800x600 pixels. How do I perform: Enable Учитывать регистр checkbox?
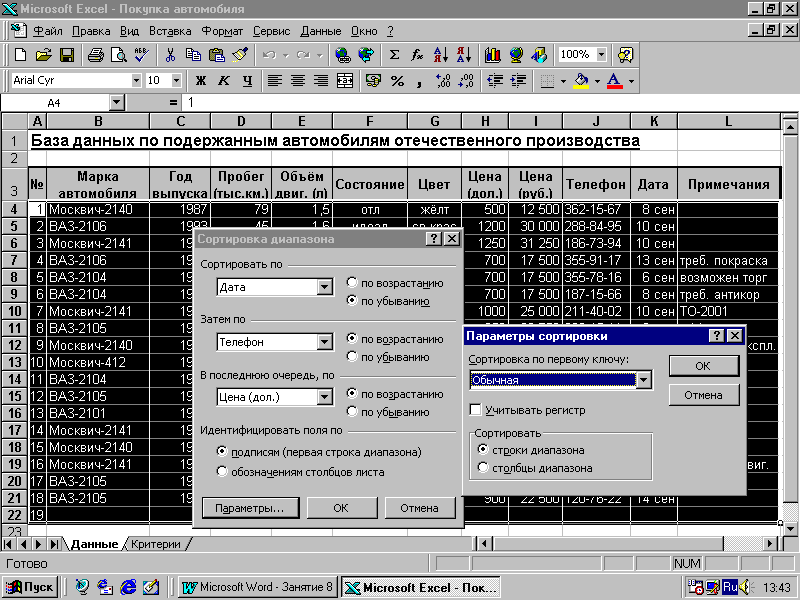[x=476, y=410]
